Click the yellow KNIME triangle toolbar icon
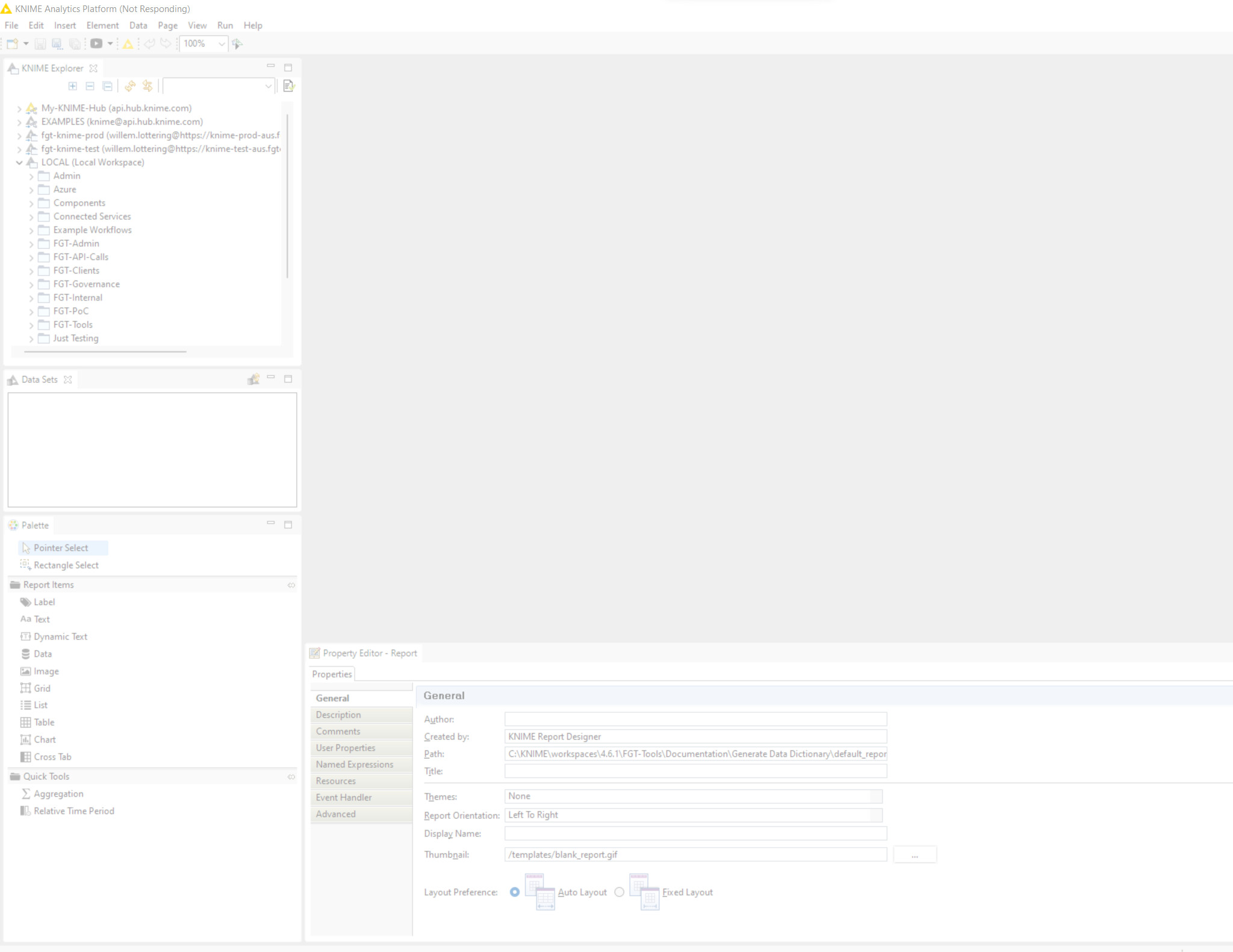This screenshot has width=1233, height=952. [x=128, y=43]
